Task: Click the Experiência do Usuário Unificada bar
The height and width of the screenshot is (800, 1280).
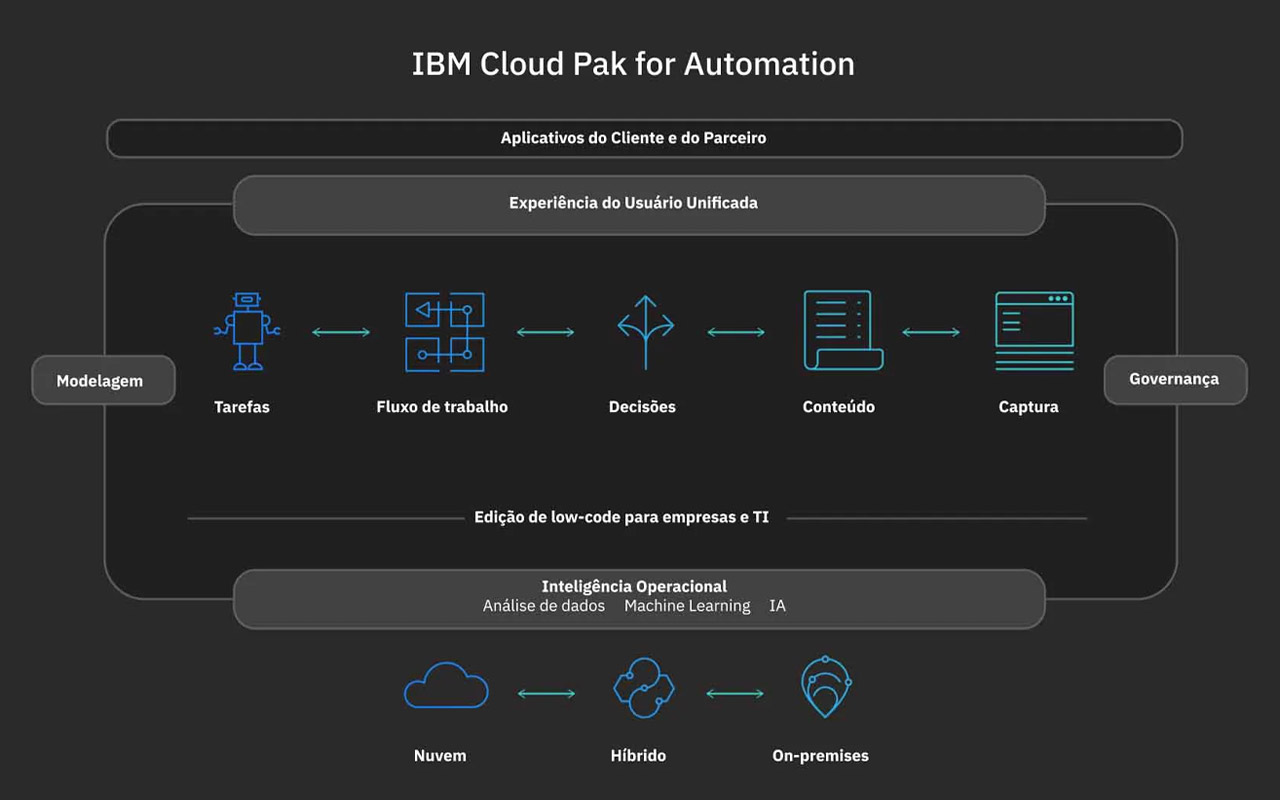Action: [x=639, y=204]
